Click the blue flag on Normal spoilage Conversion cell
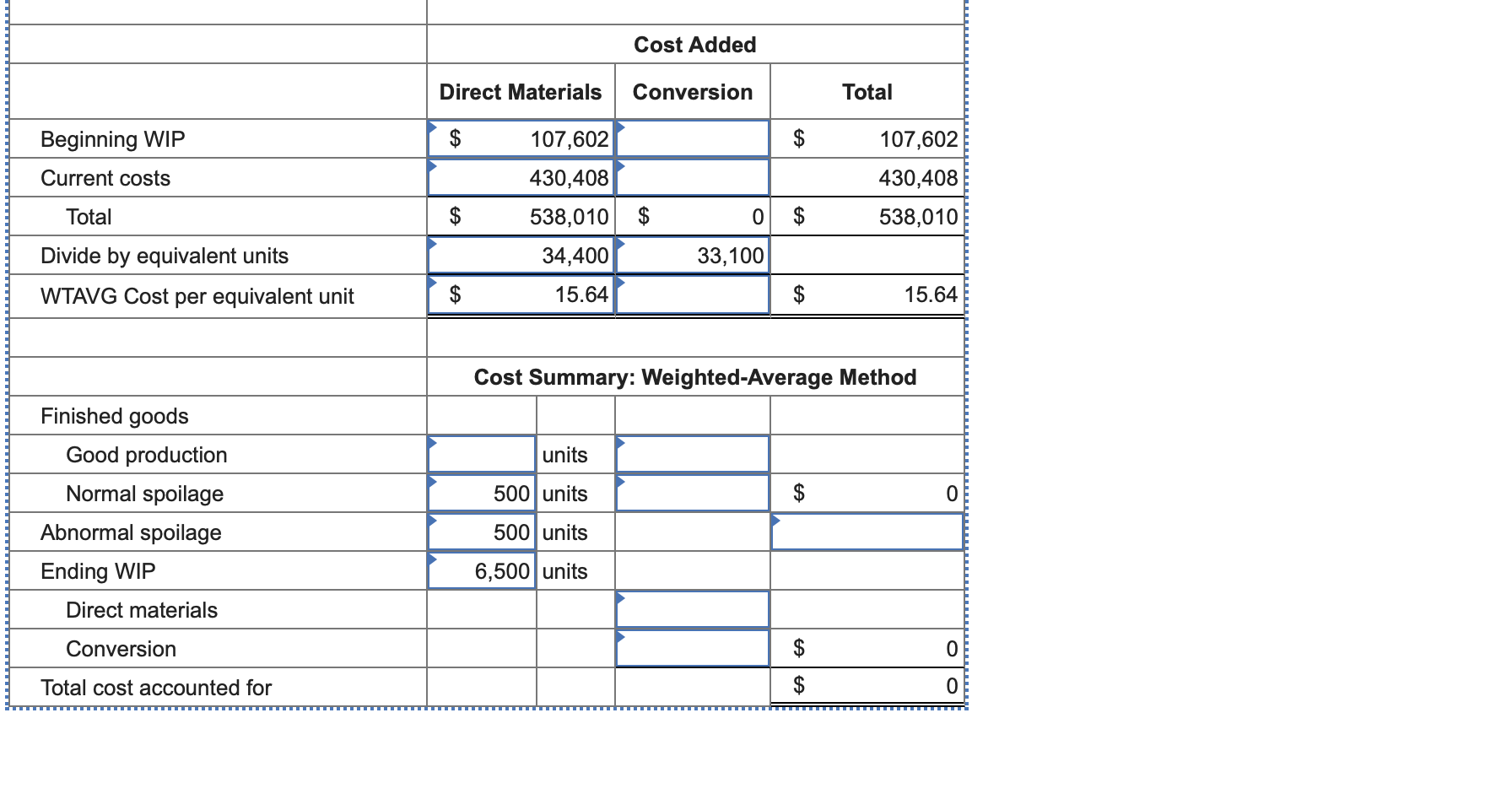The image size is (1512, 810). click(x=618, y=480)
